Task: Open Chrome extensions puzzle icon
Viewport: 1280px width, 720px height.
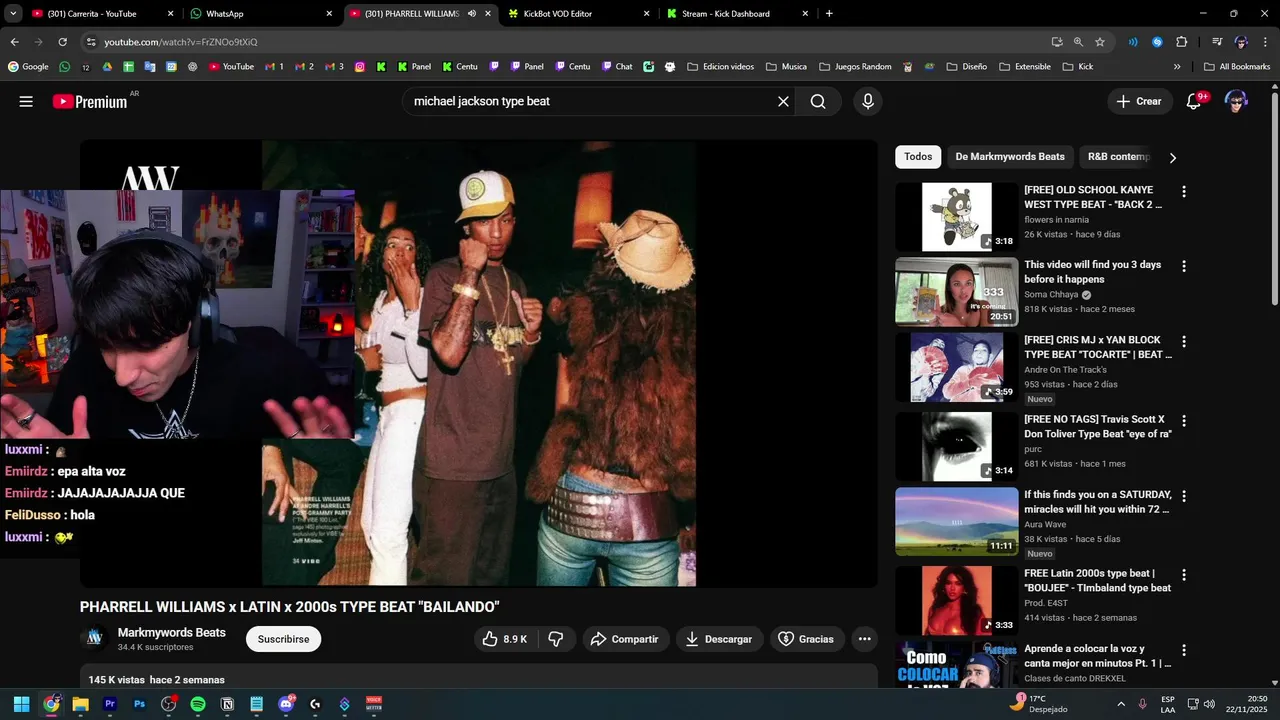Action: click(1182, 42)
